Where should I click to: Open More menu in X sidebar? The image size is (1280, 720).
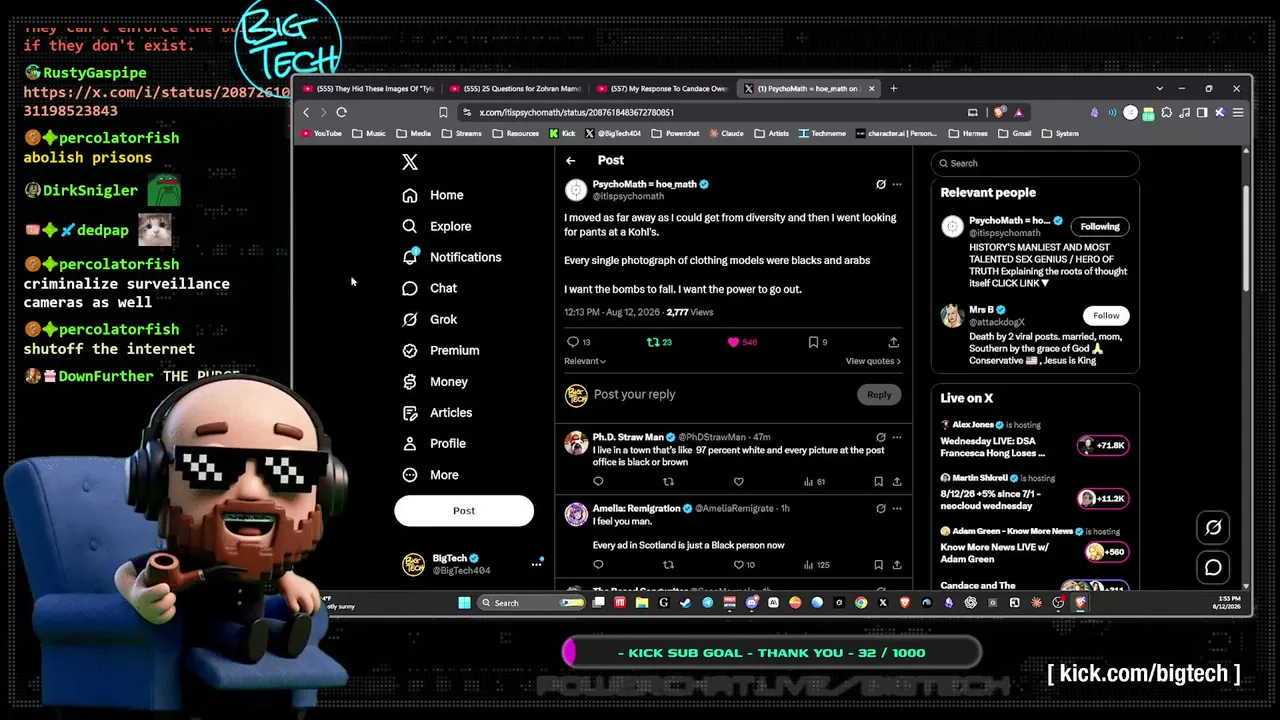click(x=430, y=475)
